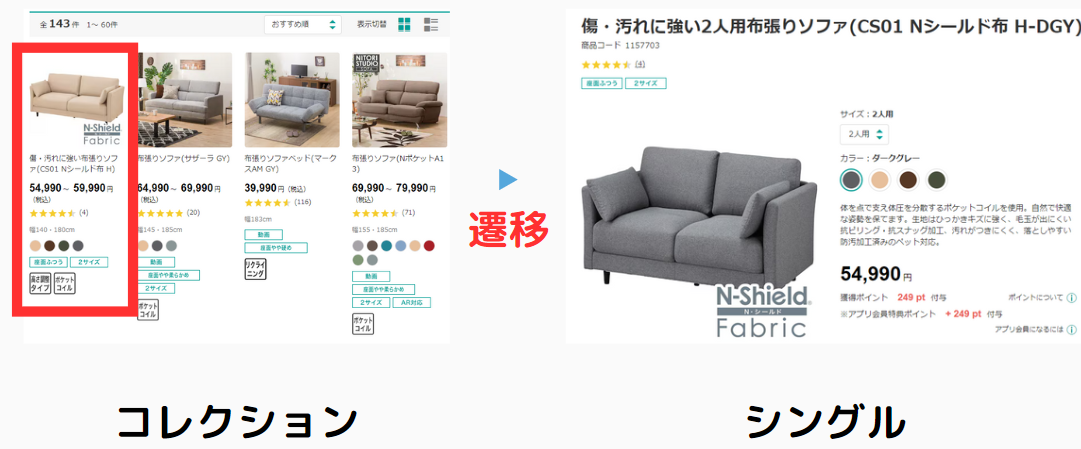Select the beige color option in detail
1081x449 pixels.
880,180
